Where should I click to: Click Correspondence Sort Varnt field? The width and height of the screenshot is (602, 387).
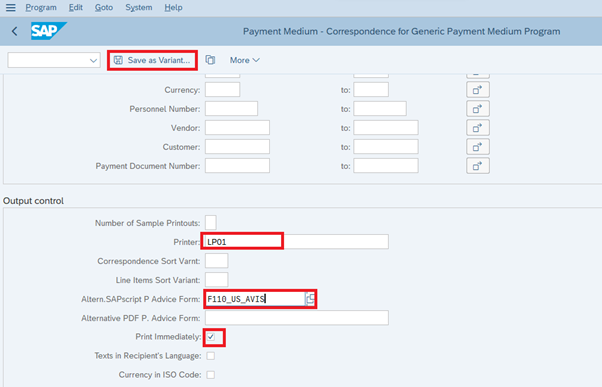(x=217, y=261)
